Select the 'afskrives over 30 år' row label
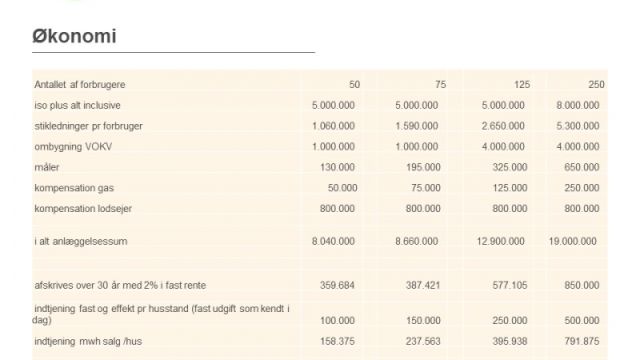Image resolution: width=640 pixels, height=360 pixels. 120,285
